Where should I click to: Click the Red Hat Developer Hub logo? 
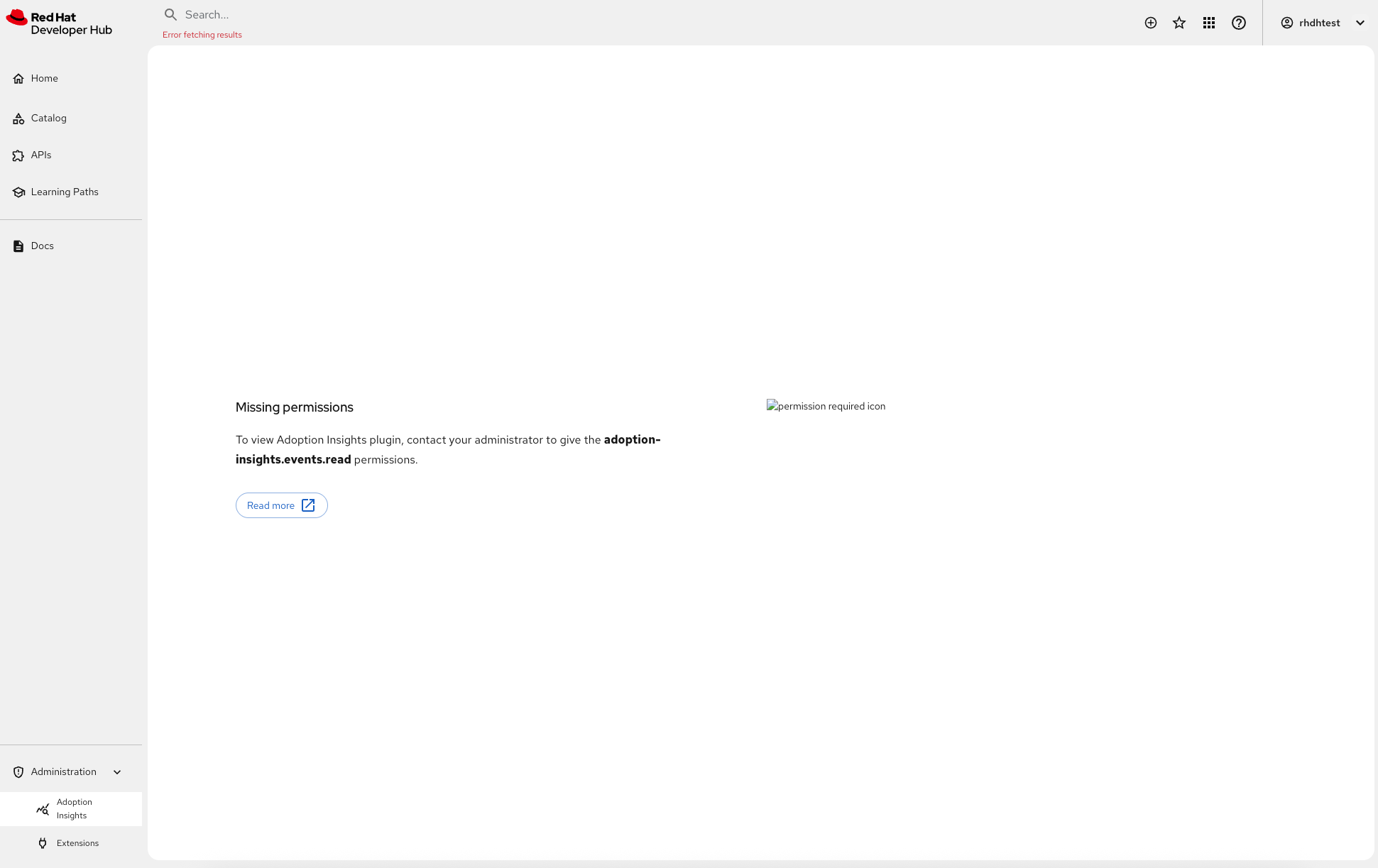click(59, 23)
